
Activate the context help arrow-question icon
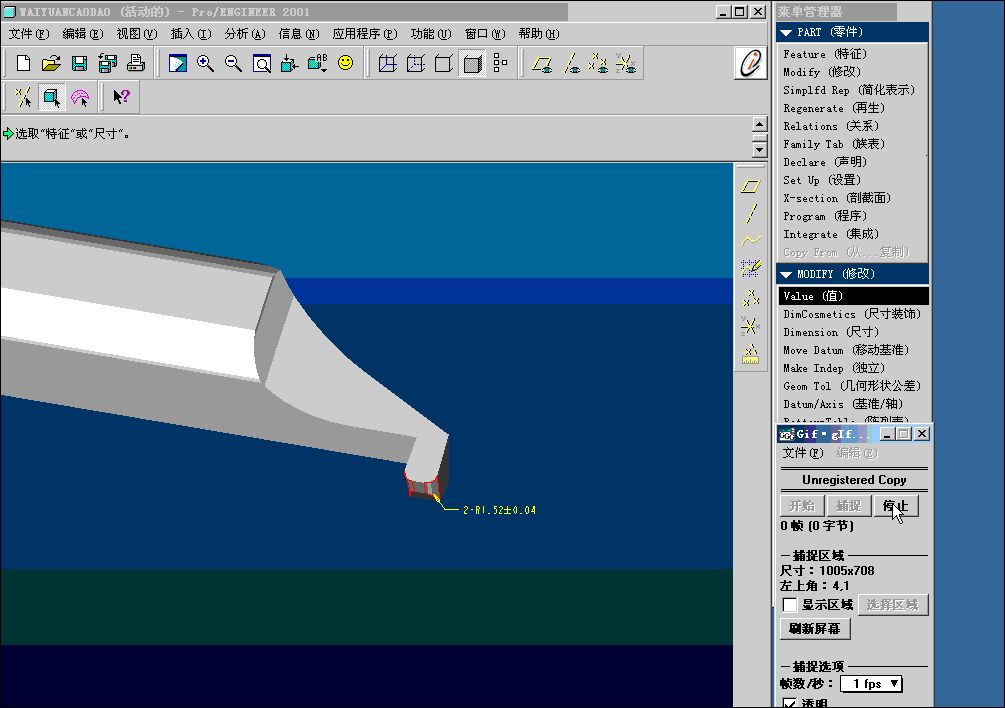pyautogui.click(x=121, y=97)
